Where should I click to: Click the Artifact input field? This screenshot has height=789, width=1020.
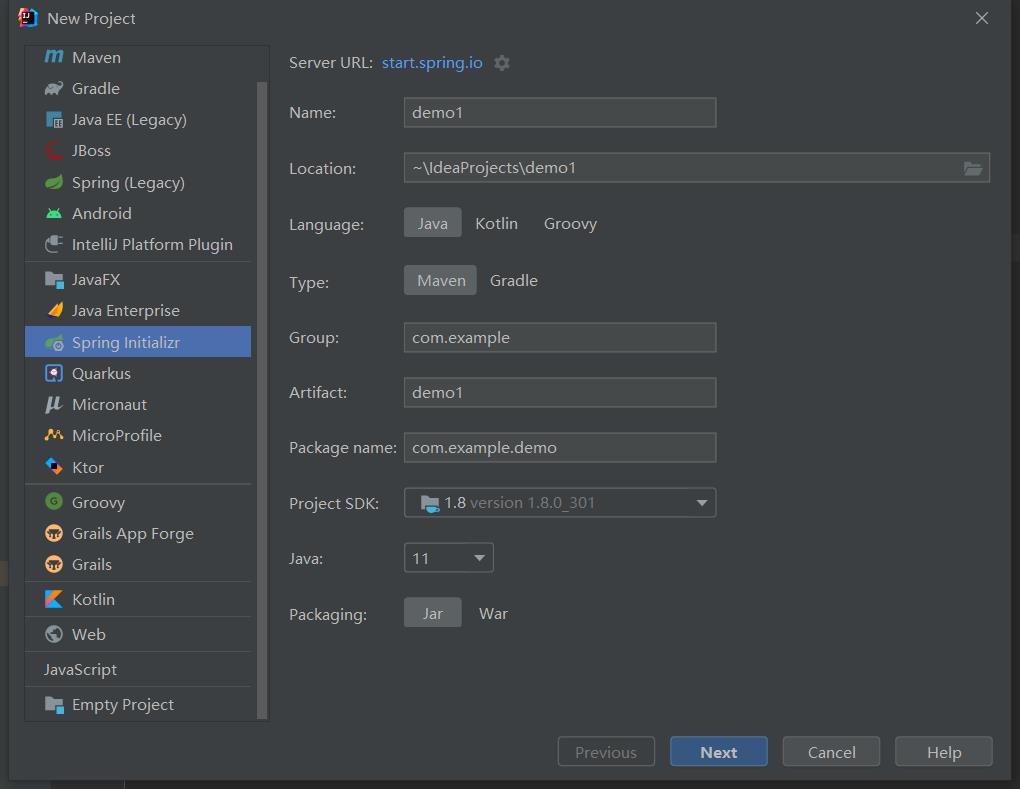560,392
